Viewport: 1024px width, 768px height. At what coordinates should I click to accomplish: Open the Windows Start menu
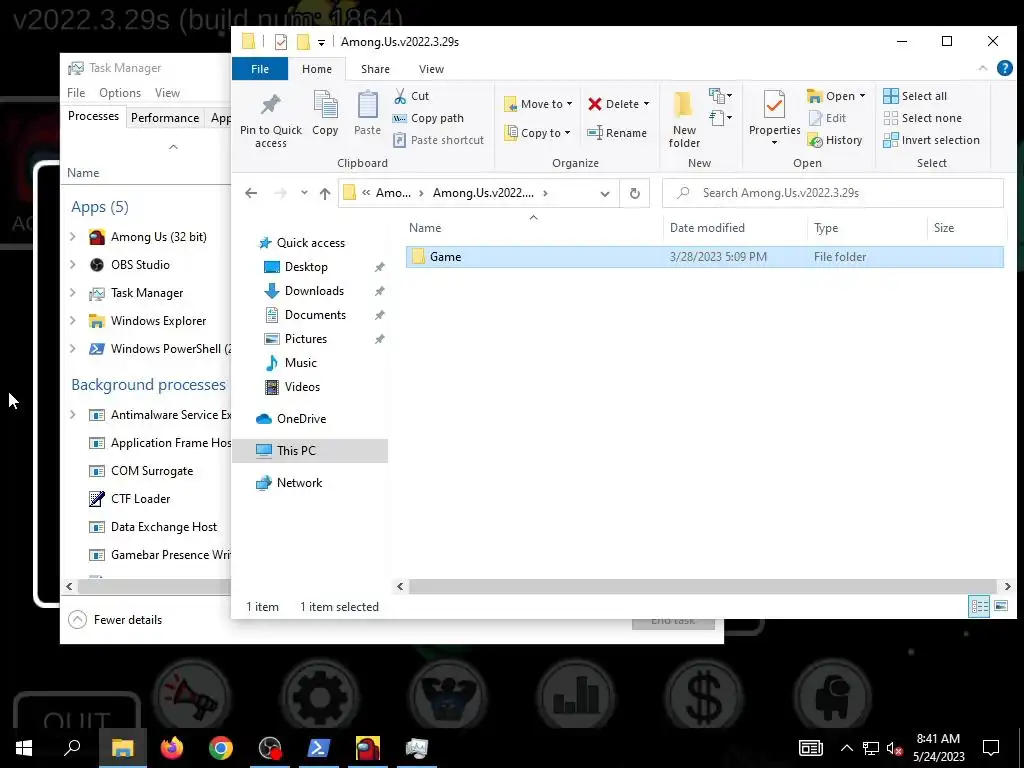(24, 748)
